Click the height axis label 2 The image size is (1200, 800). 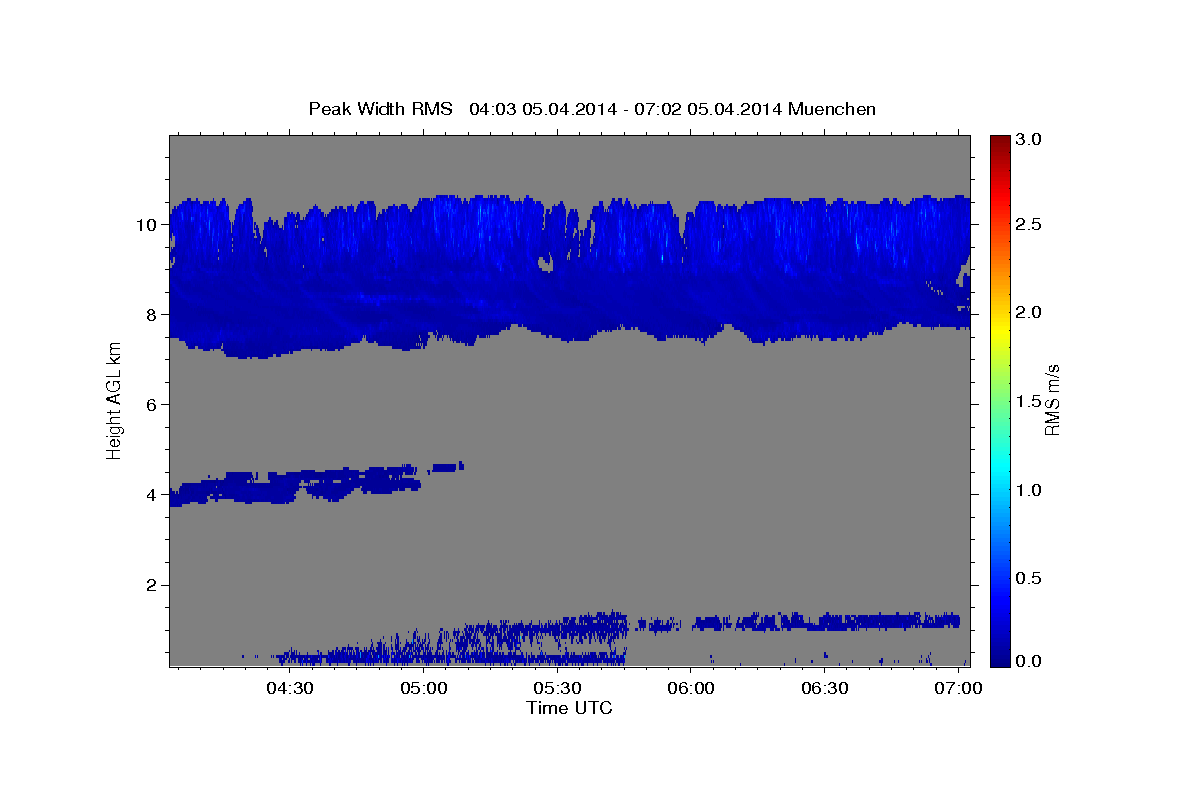pyautogui.click(x=153, y=584)
